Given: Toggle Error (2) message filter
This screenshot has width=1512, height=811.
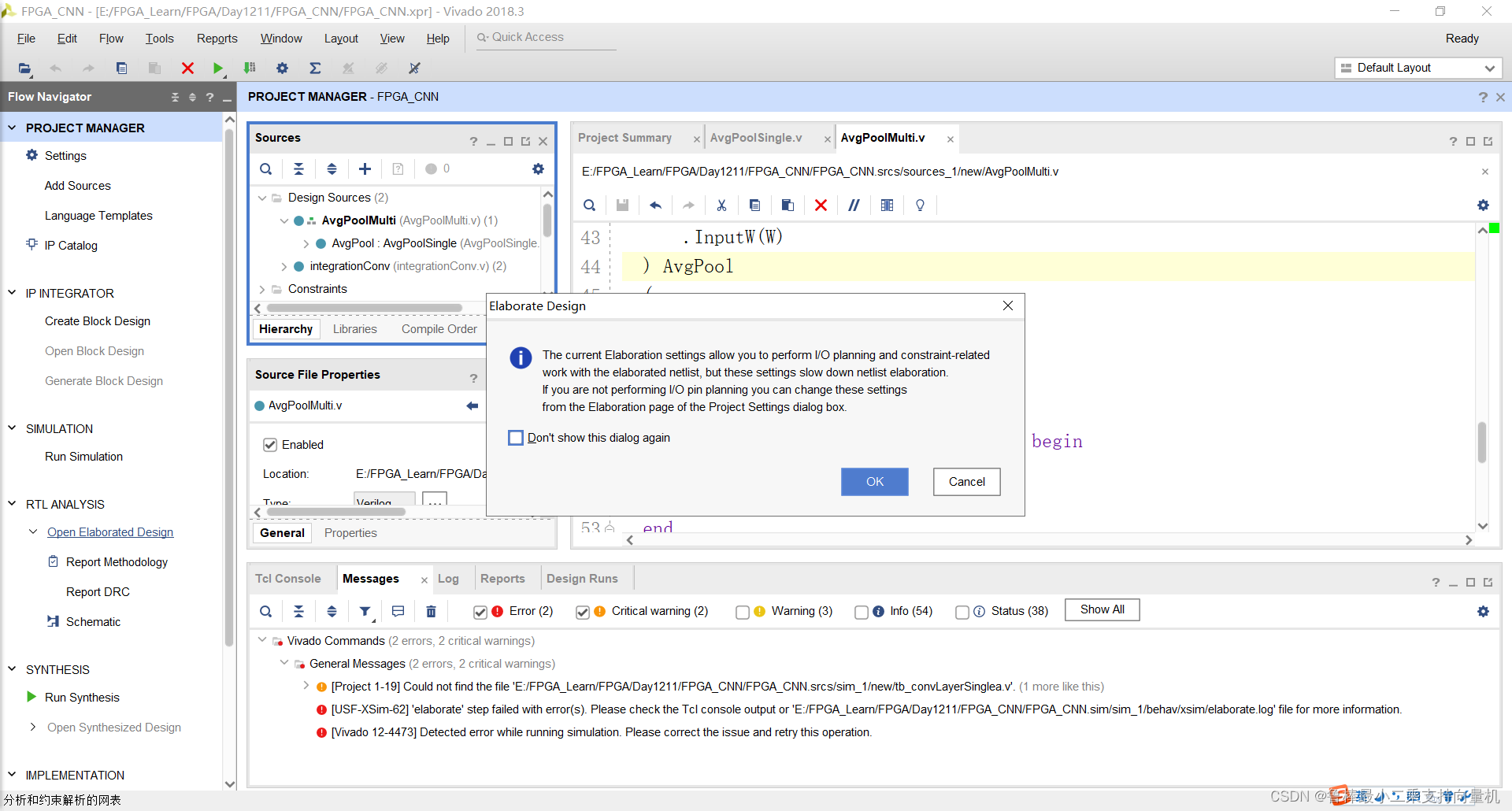Looking at the screenshot, I should [x=480, y=612].
